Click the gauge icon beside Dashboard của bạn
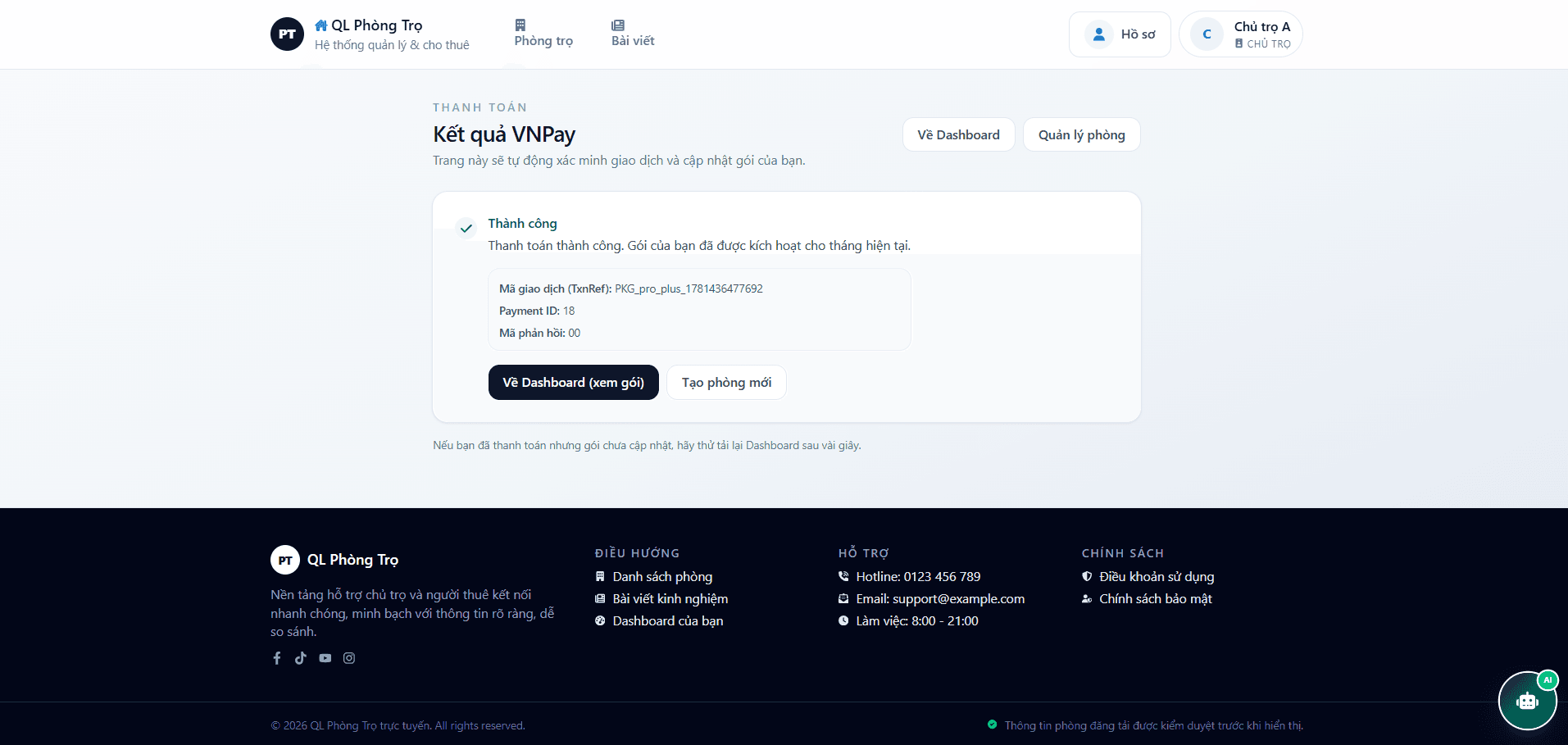 click(x=600, y=621)
